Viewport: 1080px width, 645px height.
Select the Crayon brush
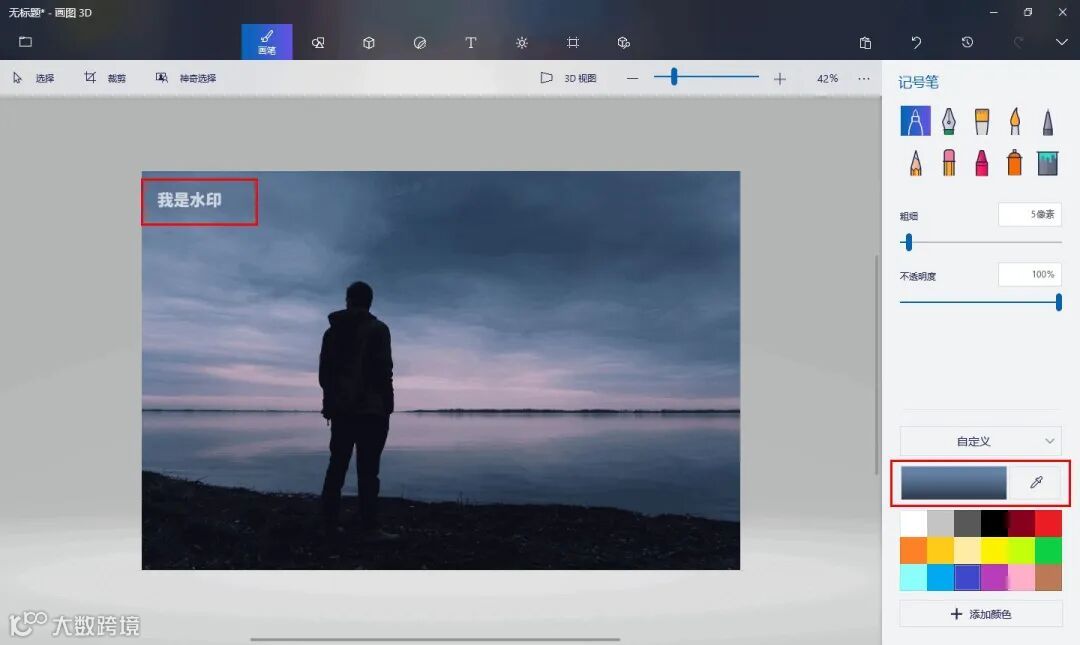pyautogui.click(x=982, y=163)
